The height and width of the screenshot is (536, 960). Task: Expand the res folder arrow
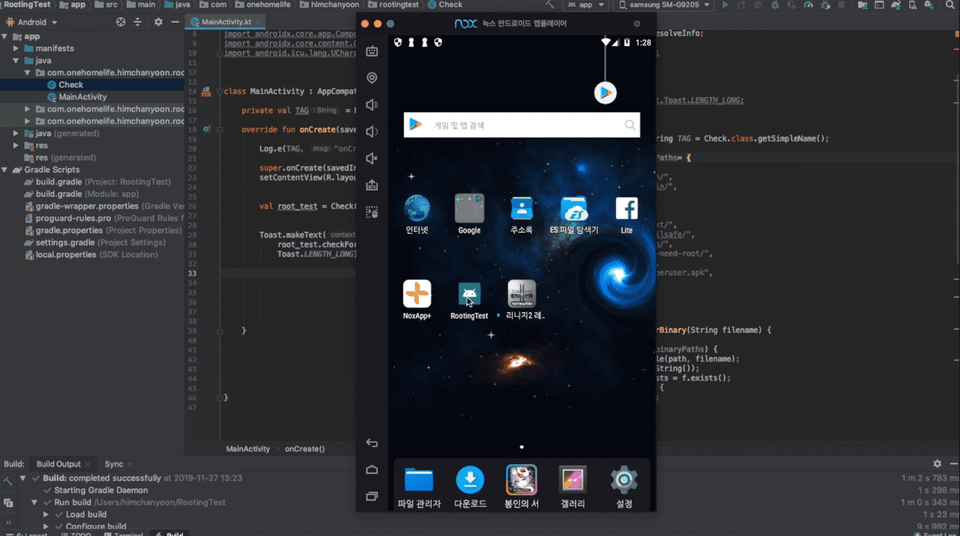[x=16, y=146]
